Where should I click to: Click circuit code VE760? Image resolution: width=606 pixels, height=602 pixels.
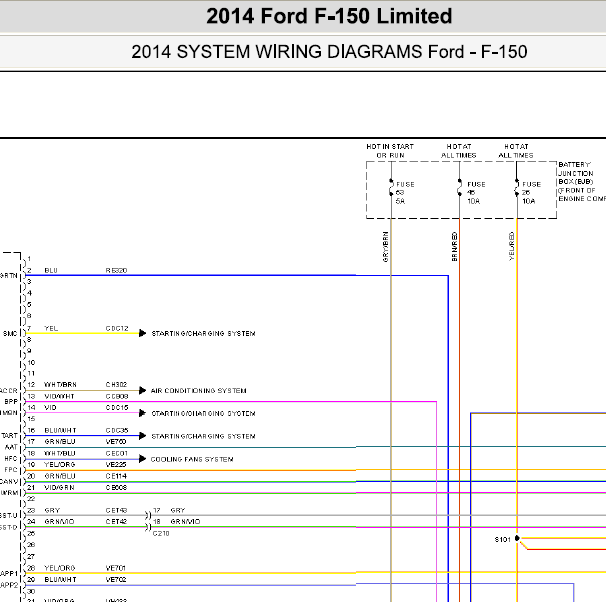click(116, 442)
